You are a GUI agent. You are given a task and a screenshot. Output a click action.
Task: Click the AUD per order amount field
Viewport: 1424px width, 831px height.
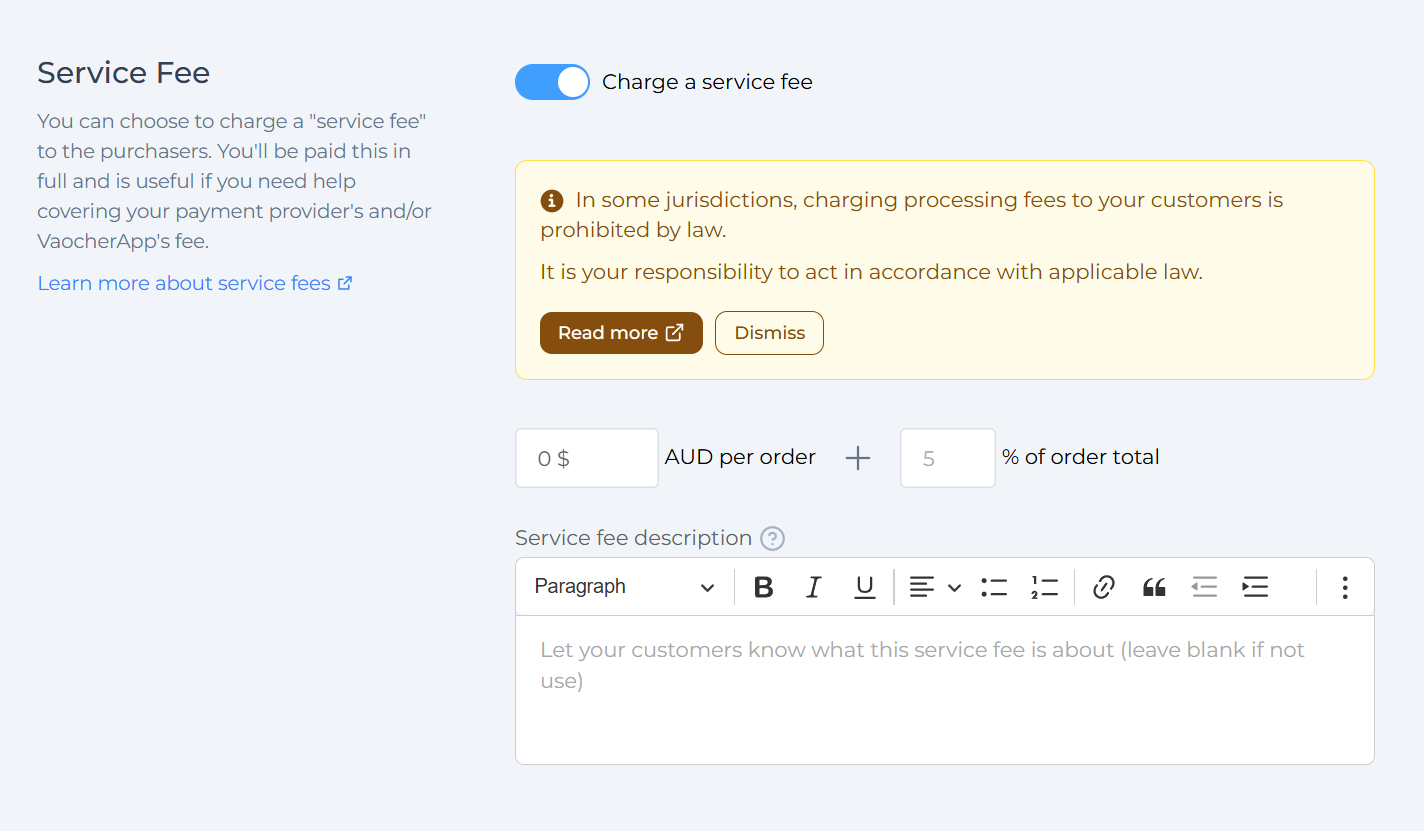[587, 458]
